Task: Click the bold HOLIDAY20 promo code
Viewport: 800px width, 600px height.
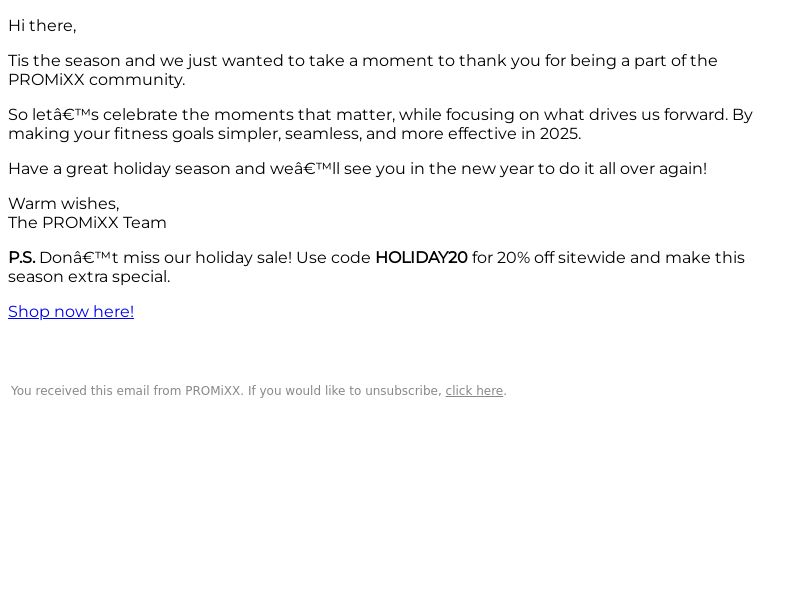Action: (x=421, y=257)
